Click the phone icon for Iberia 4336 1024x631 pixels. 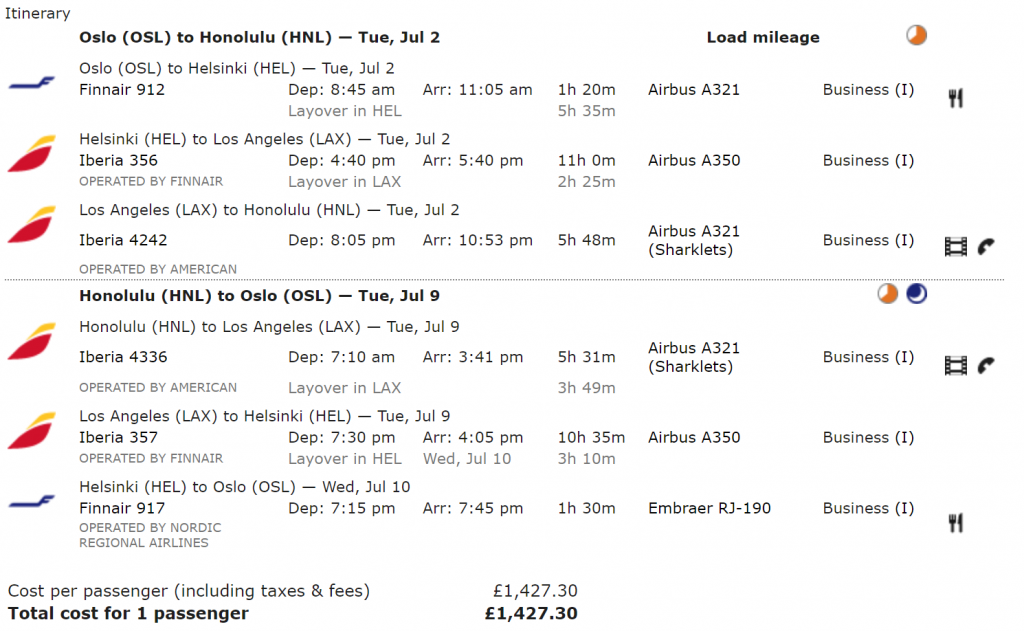coord(986,365)
